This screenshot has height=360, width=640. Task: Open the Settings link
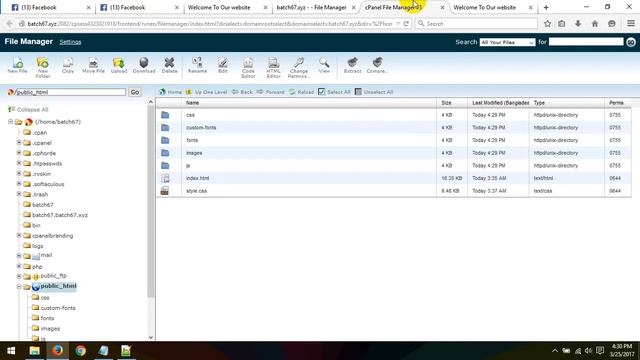(x=70, y=42)
